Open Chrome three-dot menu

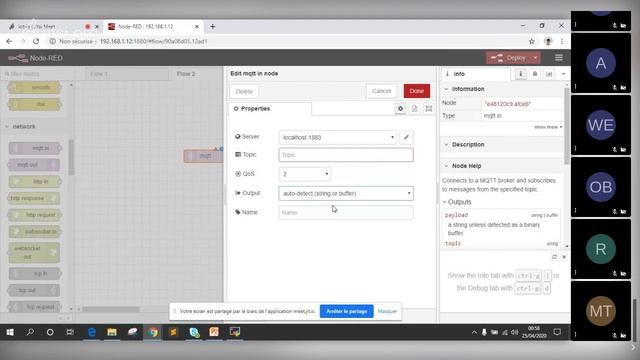click(x=562, y=41)
